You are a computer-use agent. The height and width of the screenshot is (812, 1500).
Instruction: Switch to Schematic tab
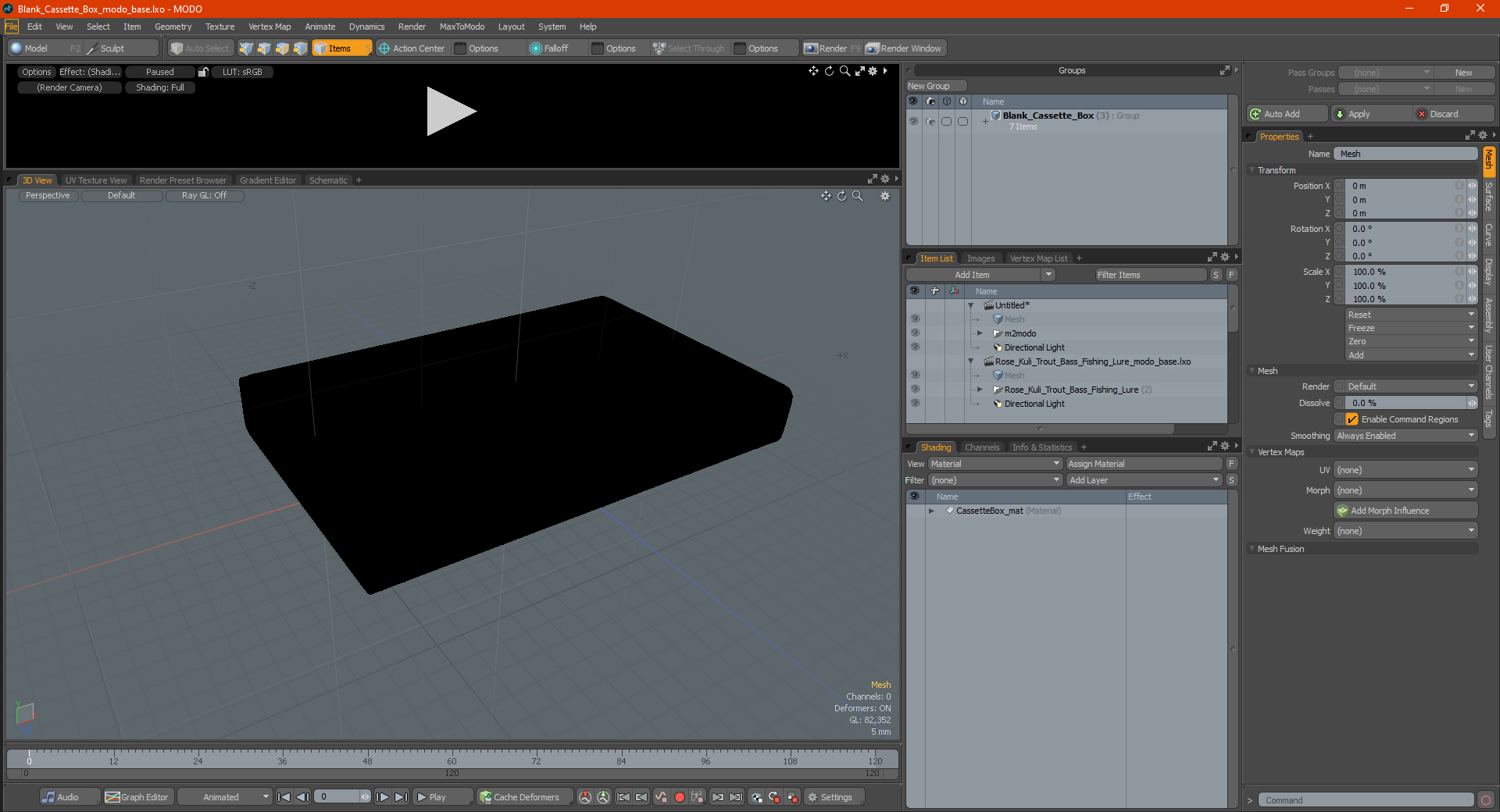click(x=328, y=180)
